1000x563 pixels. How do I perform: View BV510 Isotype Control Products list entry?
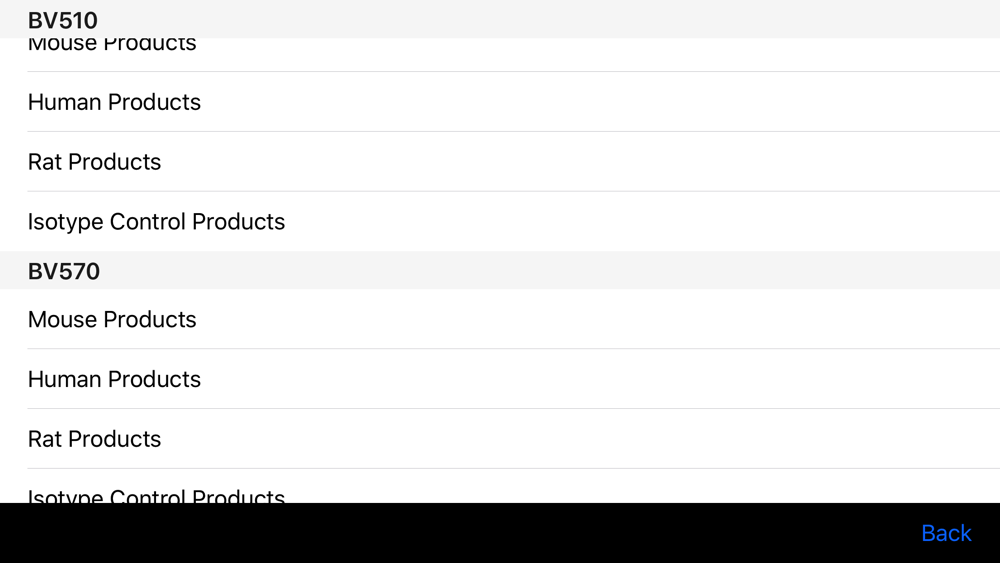click(500, 221)
